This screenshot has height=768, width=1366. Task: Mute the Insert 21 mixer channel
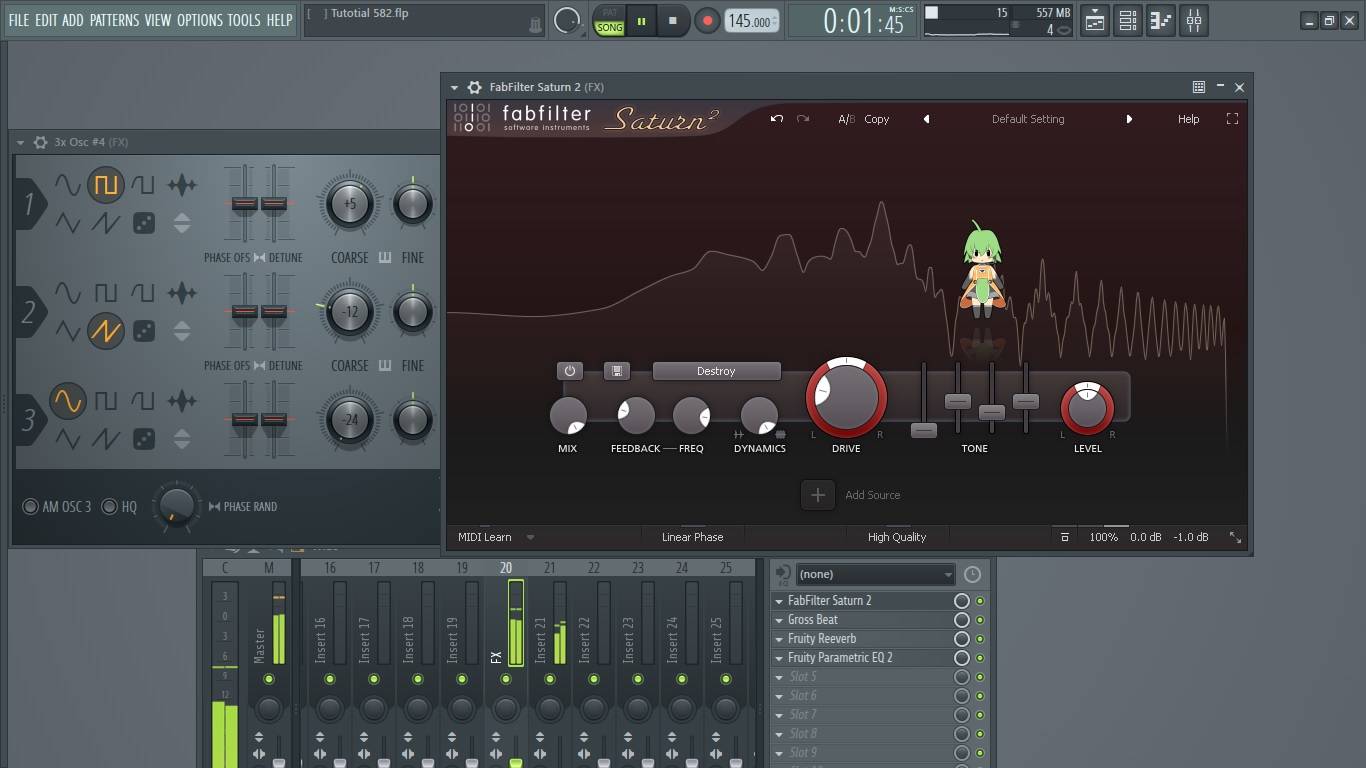pos(549,679)
